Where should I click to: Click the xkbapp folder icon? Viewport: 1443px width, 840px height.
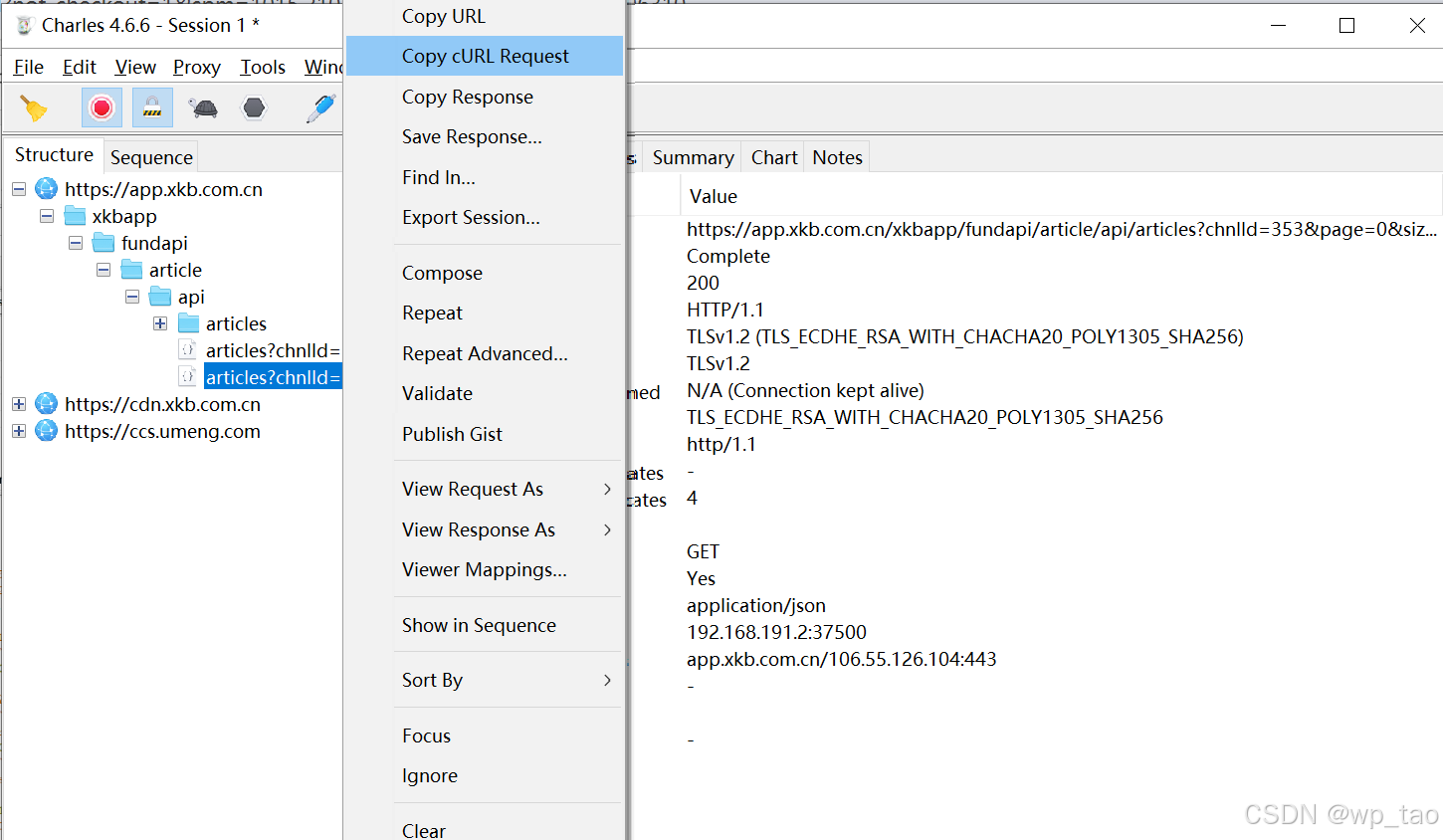[x=75, y=216]
